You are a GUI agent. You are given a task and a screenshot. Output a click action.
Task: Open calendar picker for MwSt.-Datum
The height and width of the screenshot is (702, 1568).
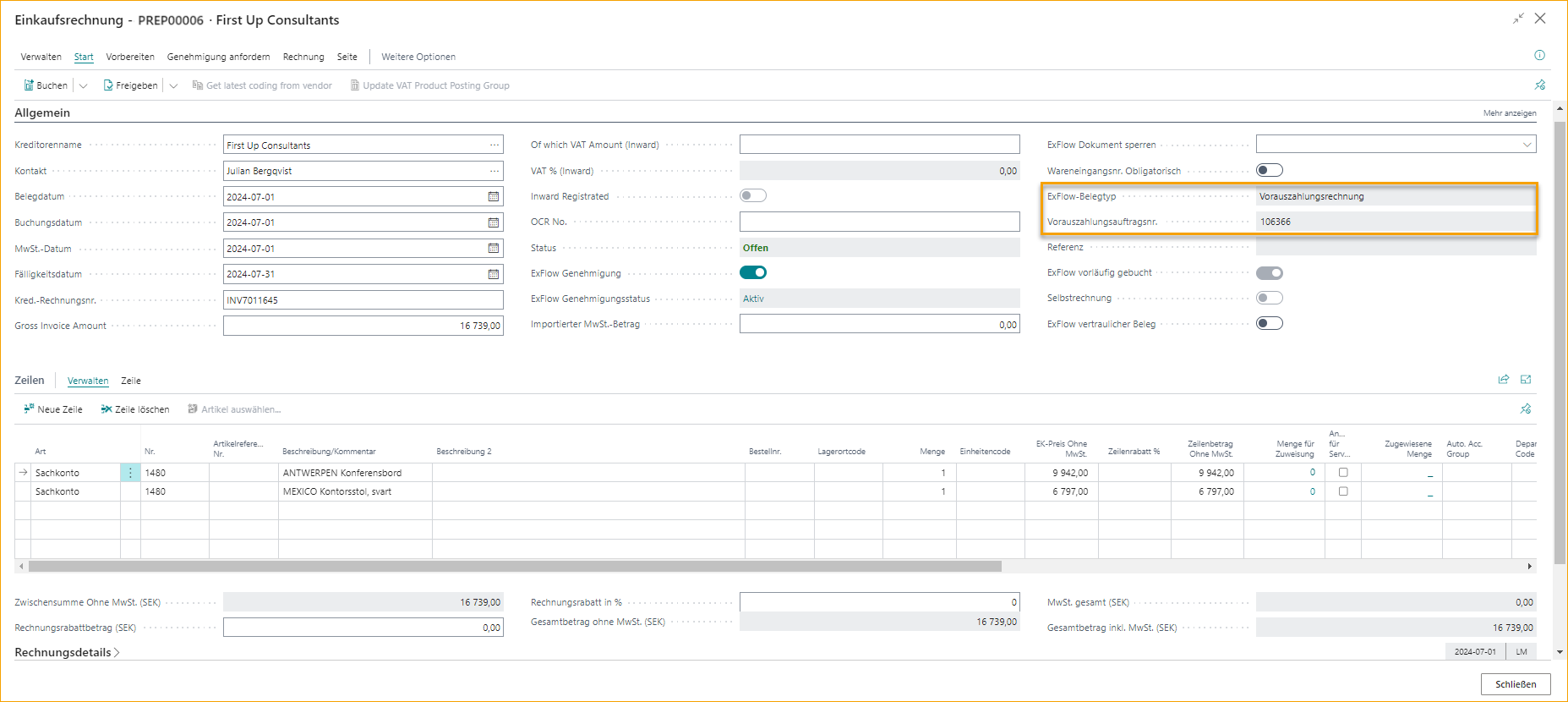pos(494,249)
